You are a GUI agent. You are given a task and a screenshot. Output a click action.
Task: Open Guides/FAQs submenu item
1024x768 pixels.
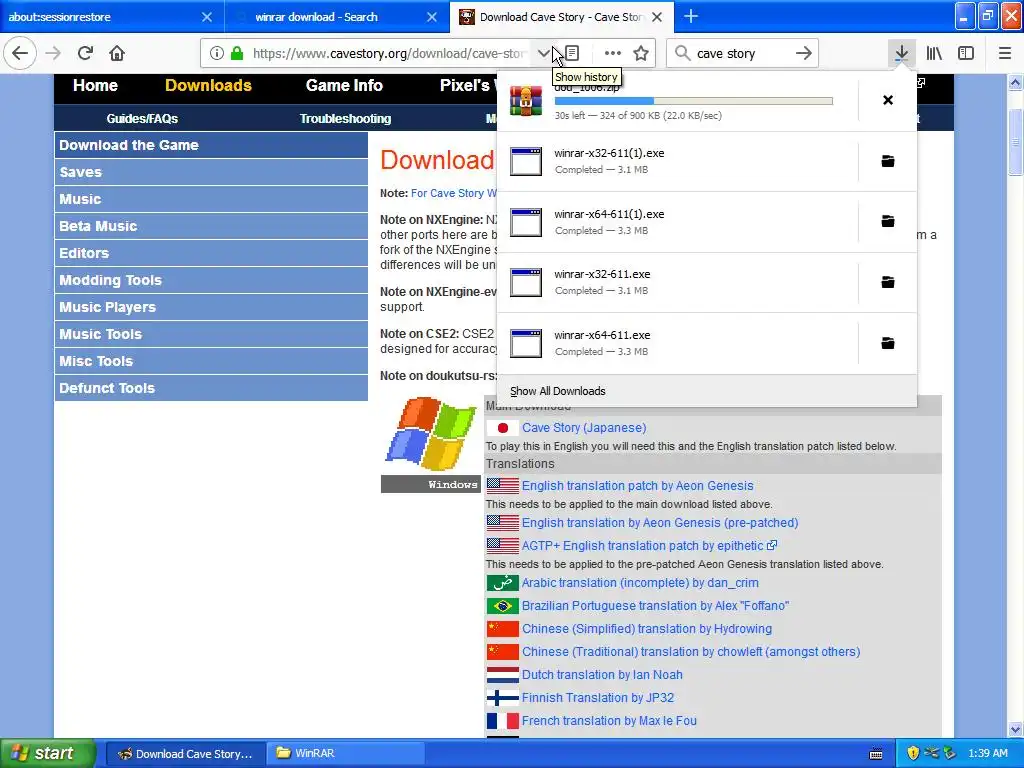click(142, 119)
